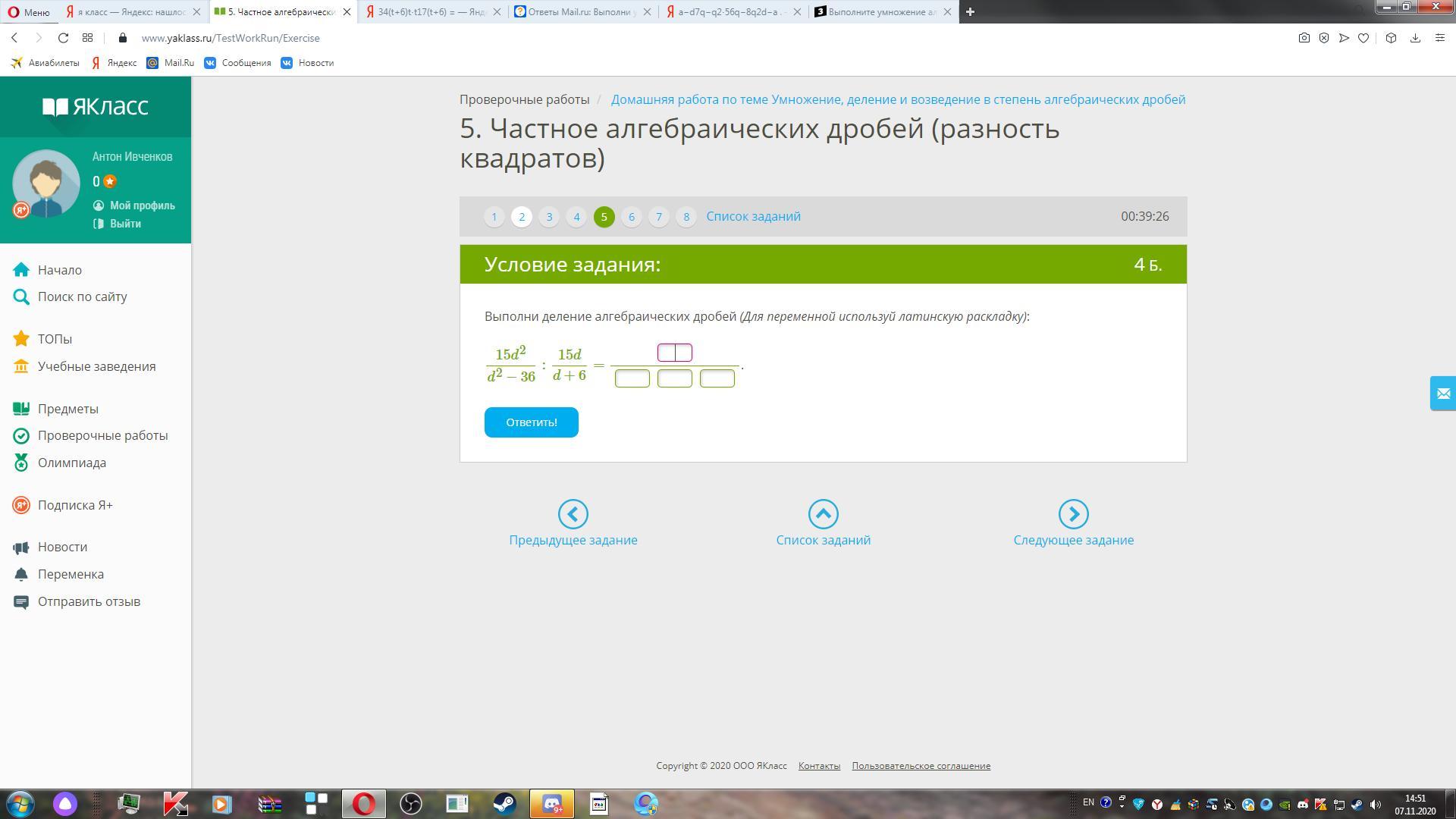The image size is (1456, 819).
Task: Click browser snapshot camera icon
Action: [1304, 38]
